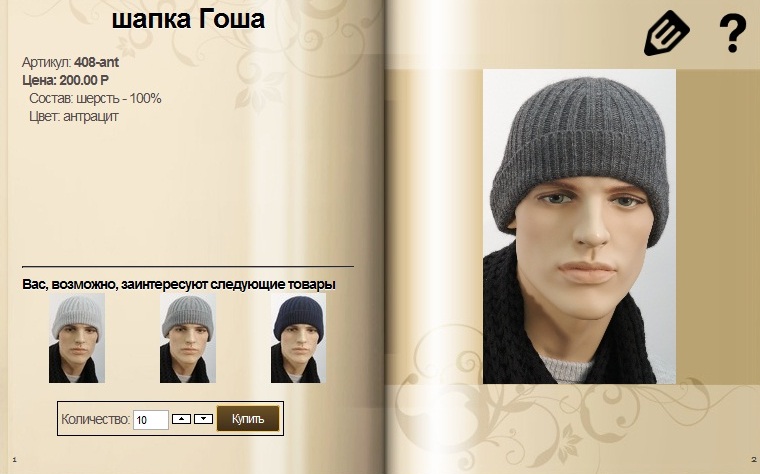Open the medium gray hat thumbnail
Image resolution: width=760 pixels, height=474 pixels.
tap(188, 338)
